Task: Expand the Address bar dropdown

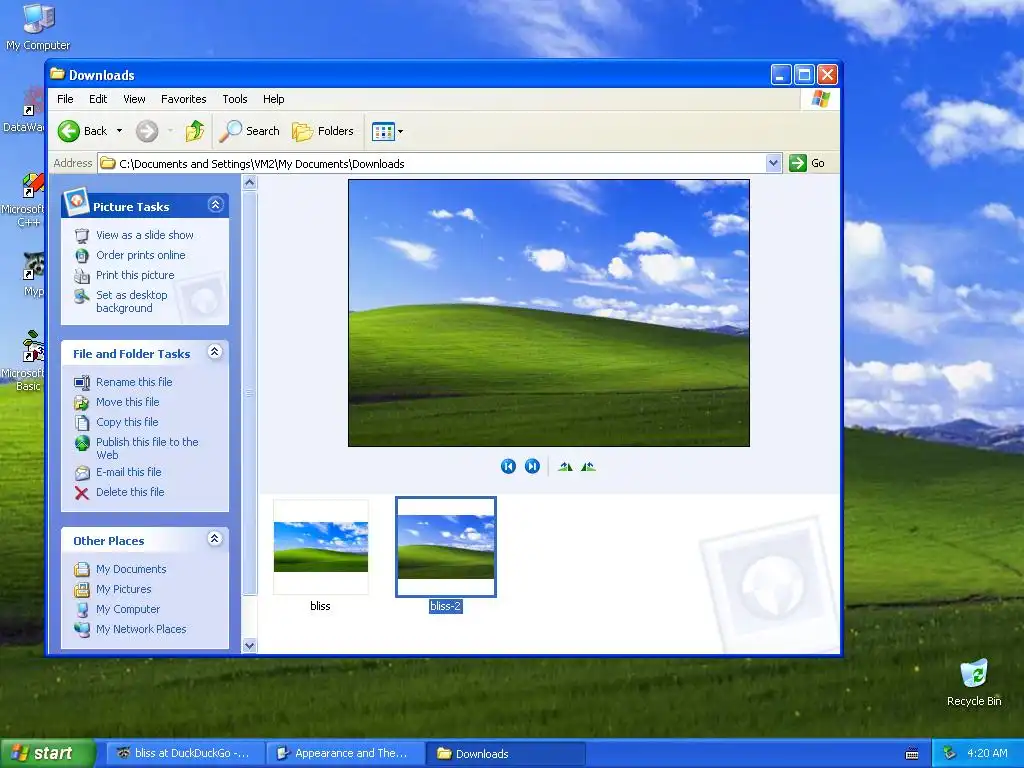Action: point(773,163)
